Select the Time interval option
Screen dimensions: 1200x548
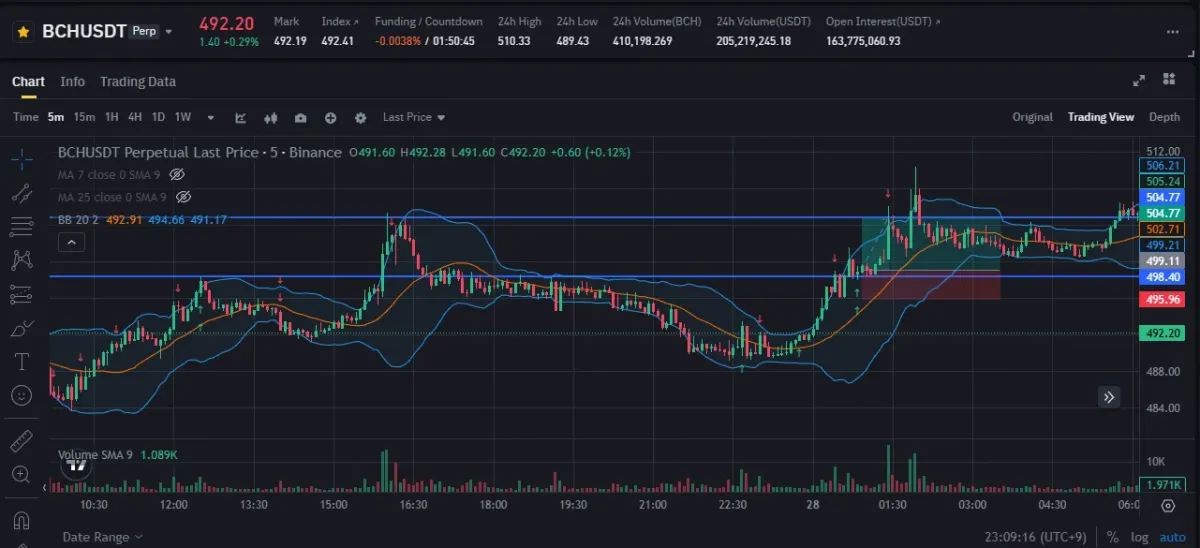pos(25,117)
